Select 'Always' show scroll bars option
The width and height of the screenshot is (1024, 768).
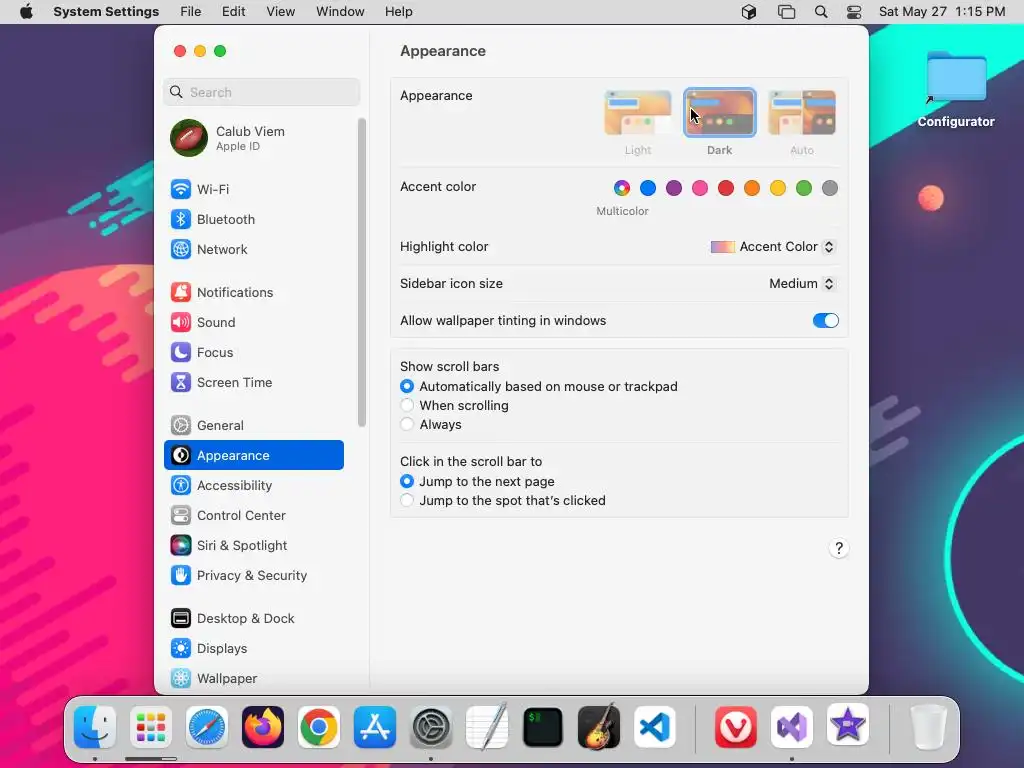(431, 424)
